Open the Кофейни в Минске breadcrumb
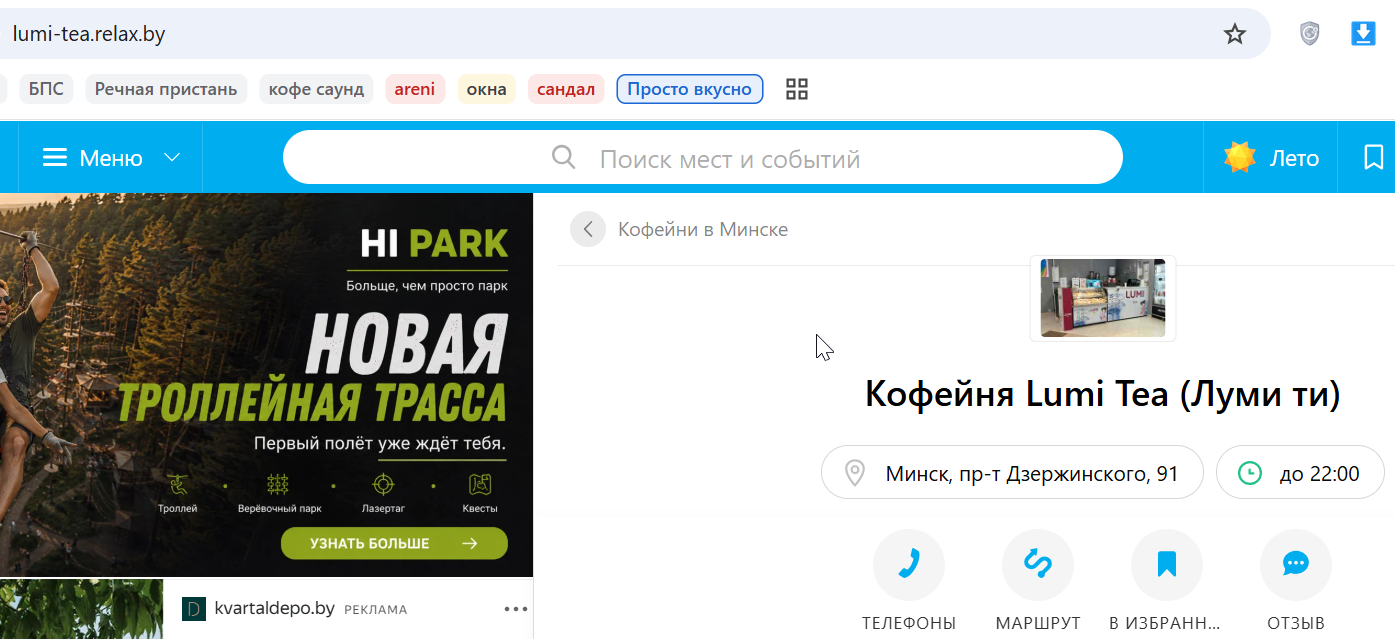This screenshot has height=639, width=1395. pyautogui.click(x=703, y=229)
